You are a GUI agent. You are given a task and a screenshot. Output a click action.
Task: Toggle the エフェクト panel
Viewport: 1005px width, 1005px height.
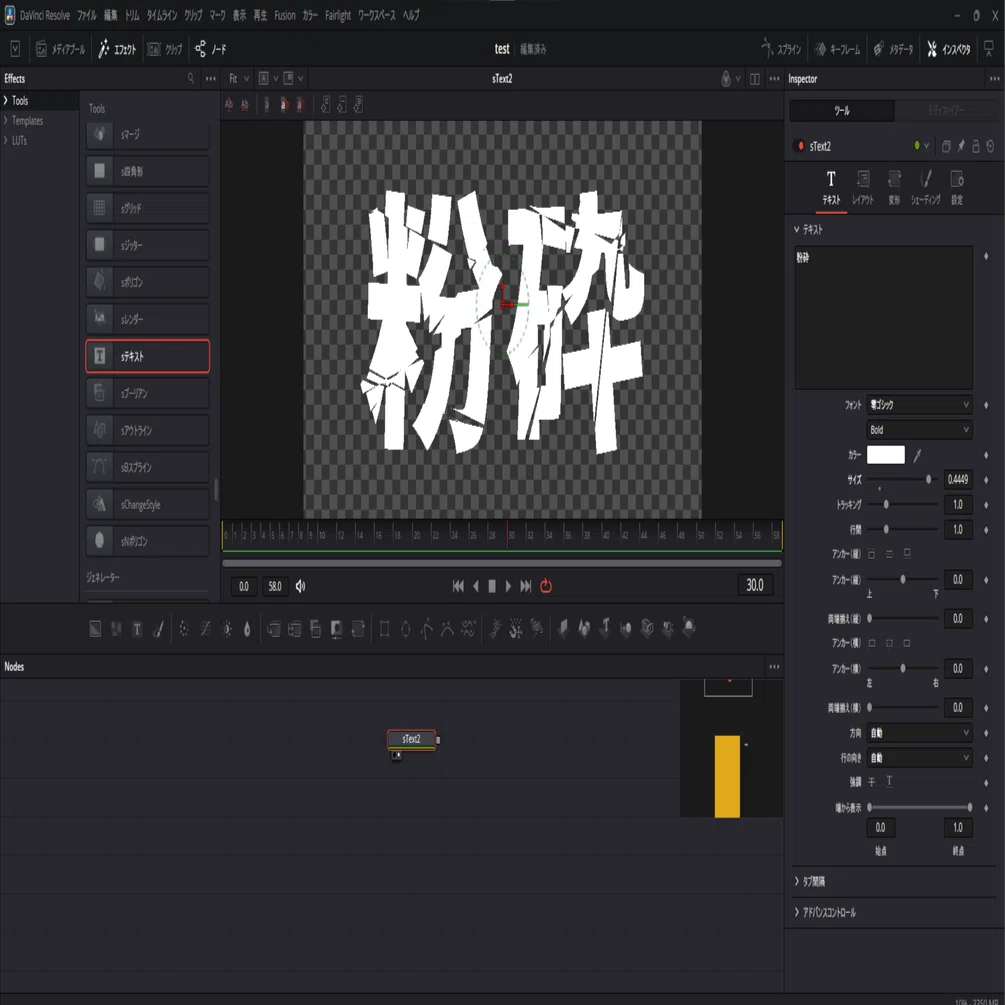coord(117,49)
